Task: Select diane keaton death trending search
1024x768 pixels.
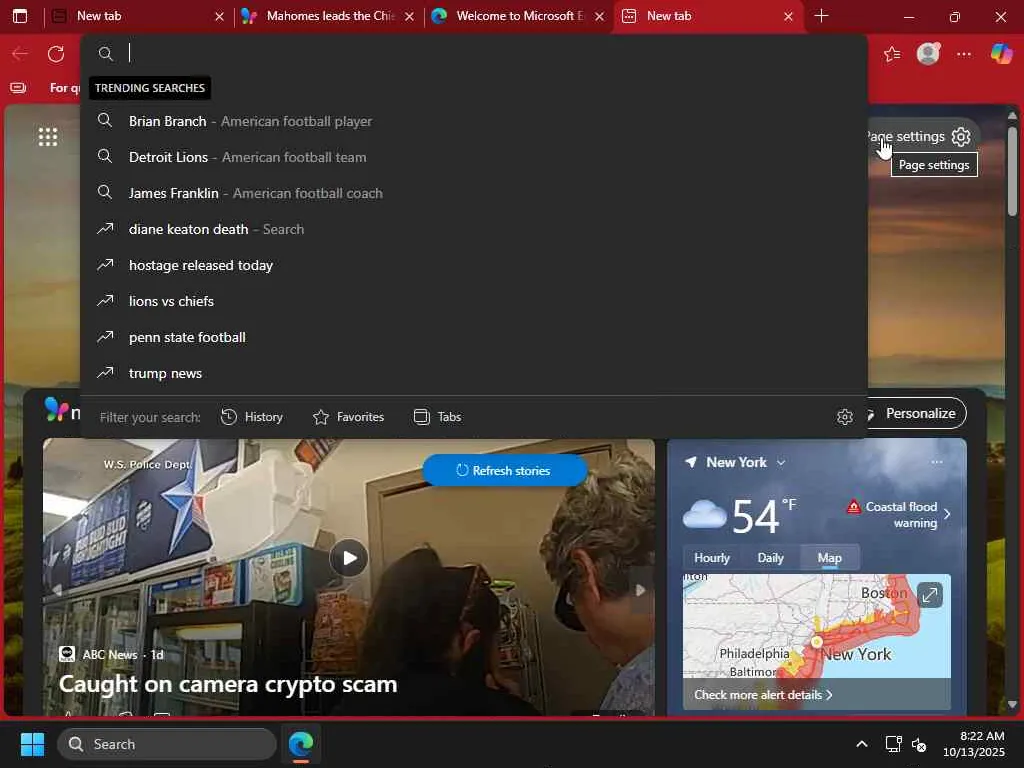Action: coord(475,229)
